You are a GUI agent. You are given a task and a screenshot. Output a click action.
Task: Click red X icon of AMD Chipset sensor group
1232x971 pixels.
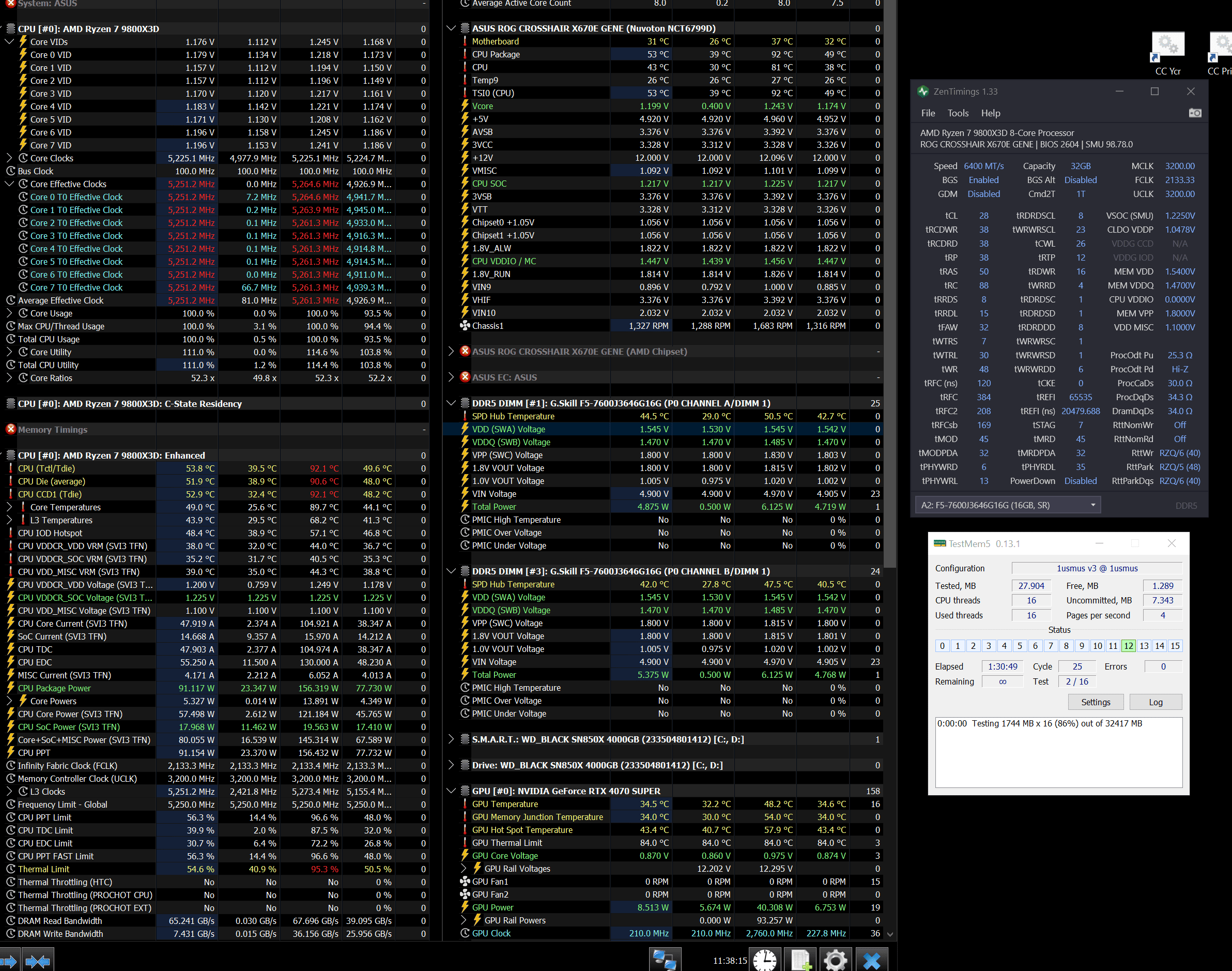point(465,351)
